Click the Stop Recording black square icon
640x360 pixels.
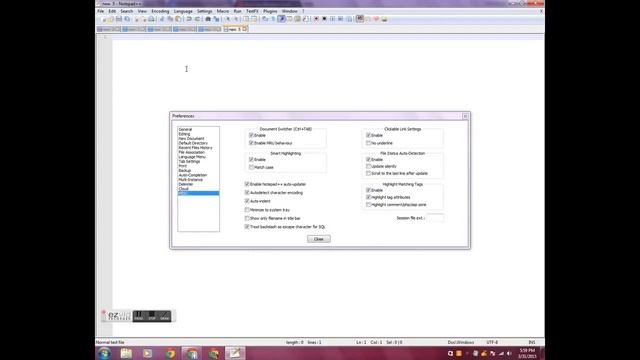pyautogui.click(x=324, y=19)
